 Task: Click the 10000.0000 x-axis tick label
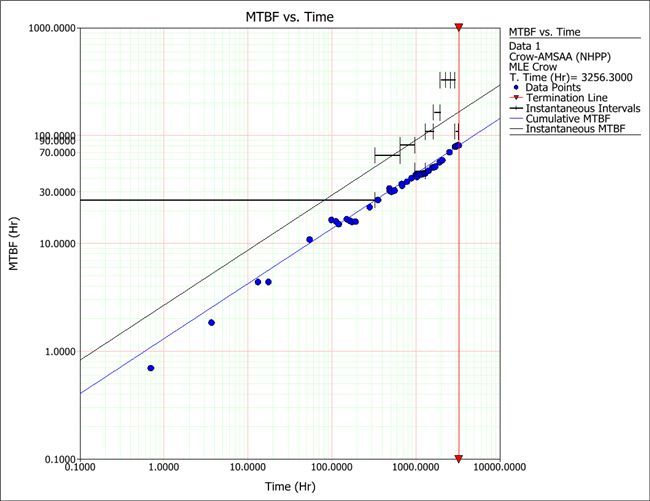[499, 466]
